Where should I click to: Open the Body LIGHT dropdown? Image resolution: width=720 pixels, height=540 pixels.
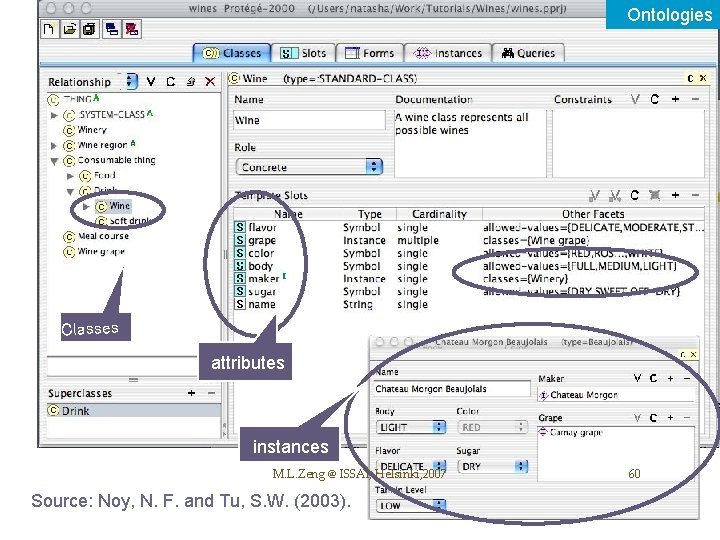[411, 427]
